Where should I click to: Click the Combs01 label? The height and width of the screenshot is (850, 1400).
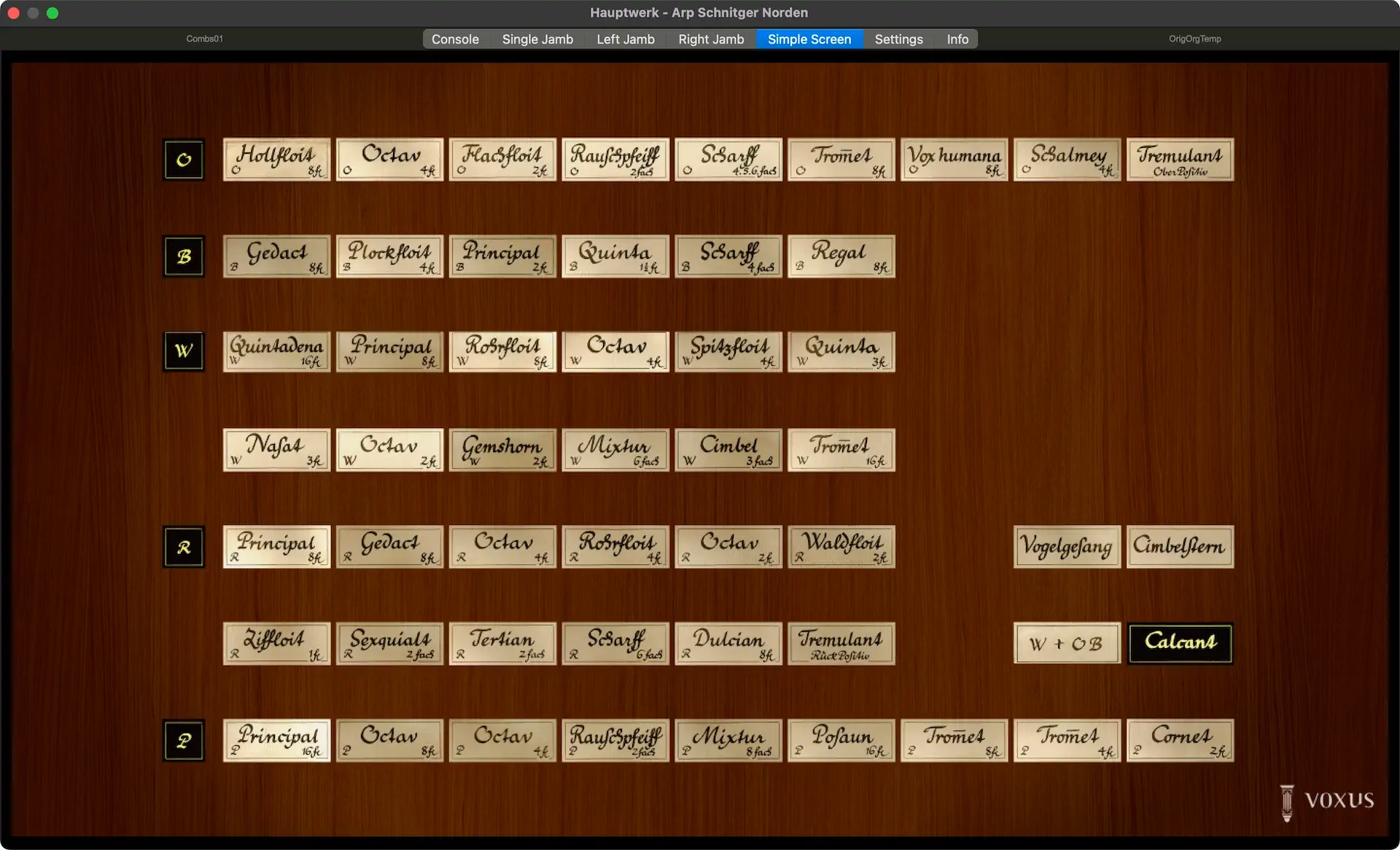click(x=204, y=39)
